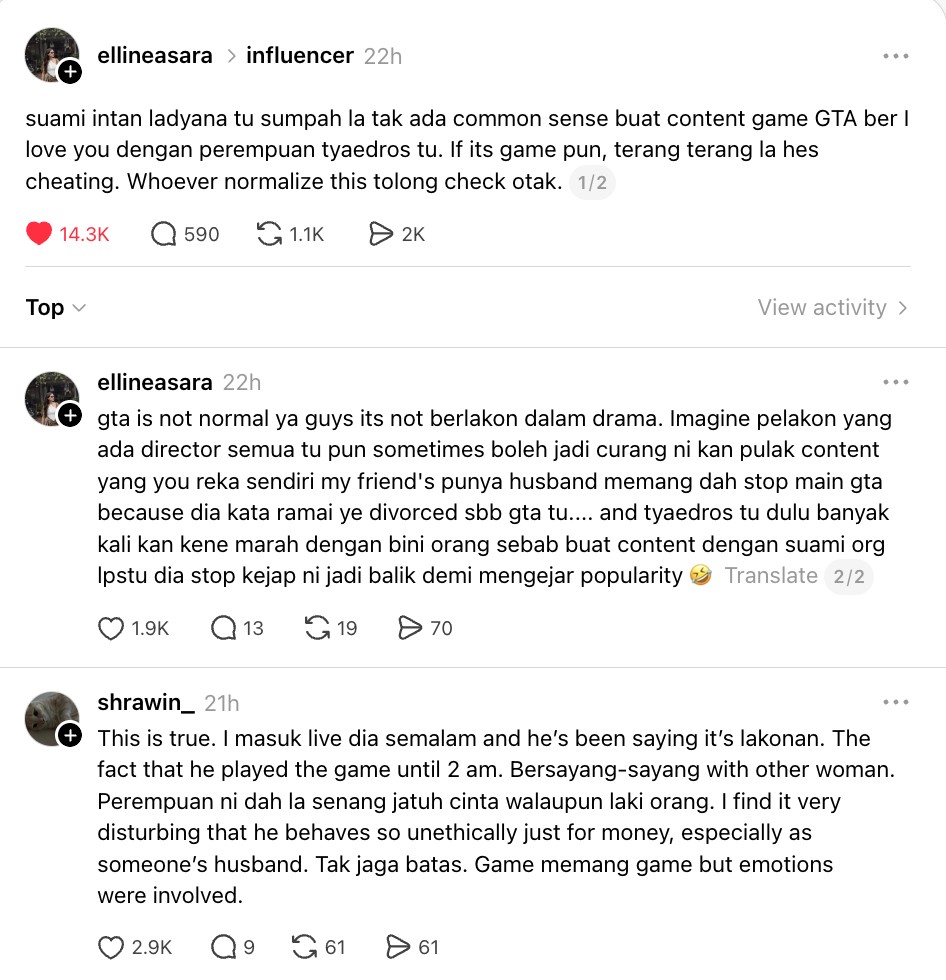Share the 'gta is not normal' reply
The height and width of the screenshot is (980, 946).
pos(410,628)
